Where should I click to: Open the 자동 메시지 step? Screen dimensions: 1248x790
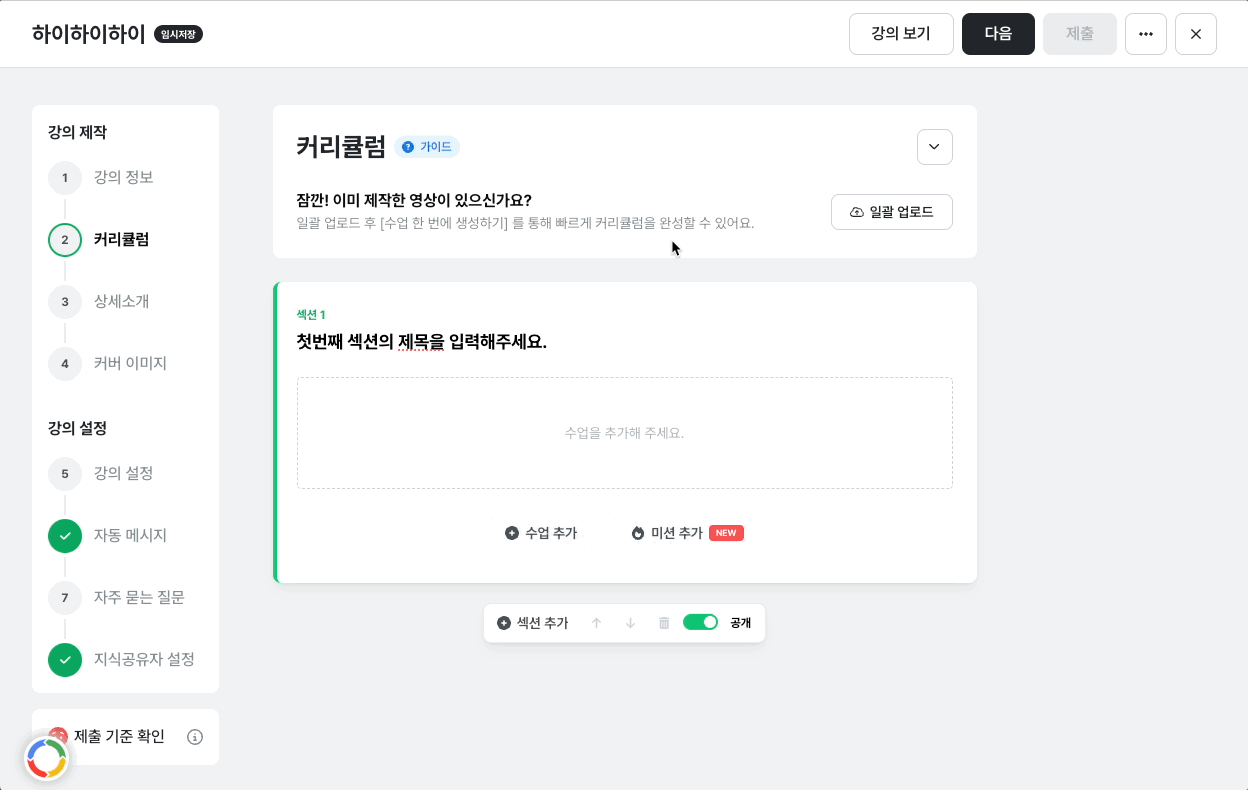tap(107, 536)
